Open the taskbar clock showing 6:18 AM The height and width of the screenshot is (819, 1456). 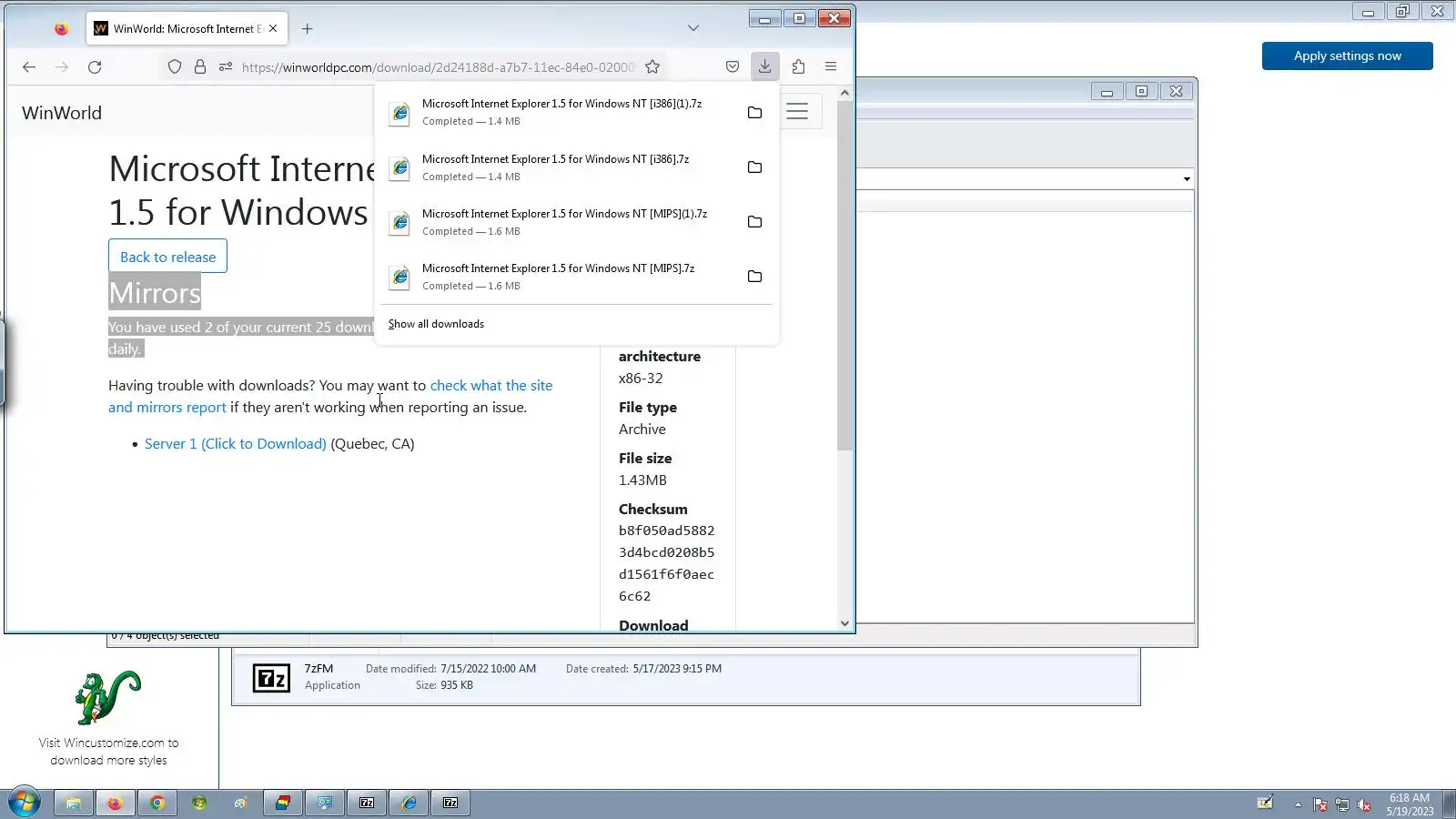pos(1410,804)
